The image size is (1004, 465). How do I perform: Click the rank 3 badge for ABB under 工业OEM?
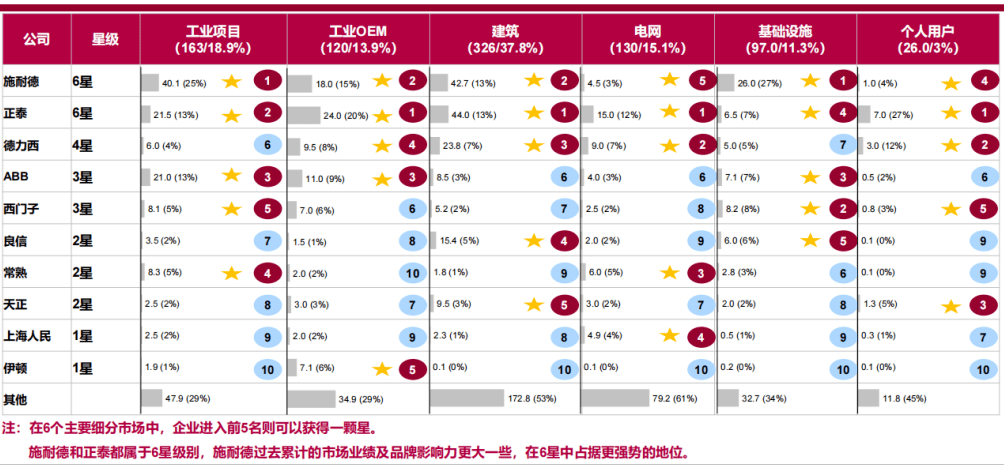coord(412,177)
